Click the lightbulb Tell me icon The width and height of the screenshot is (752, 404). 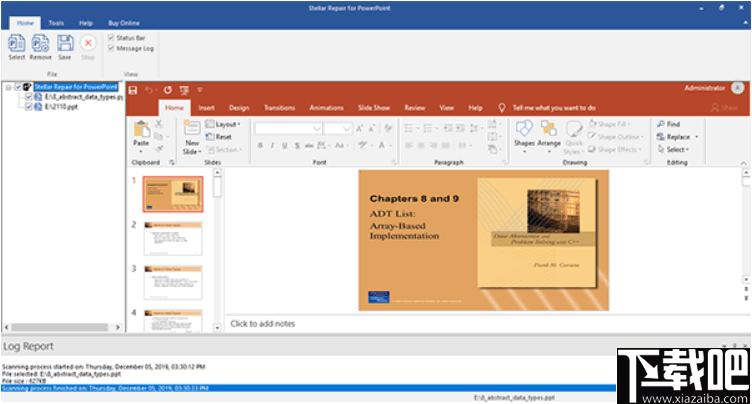(502, 107)
